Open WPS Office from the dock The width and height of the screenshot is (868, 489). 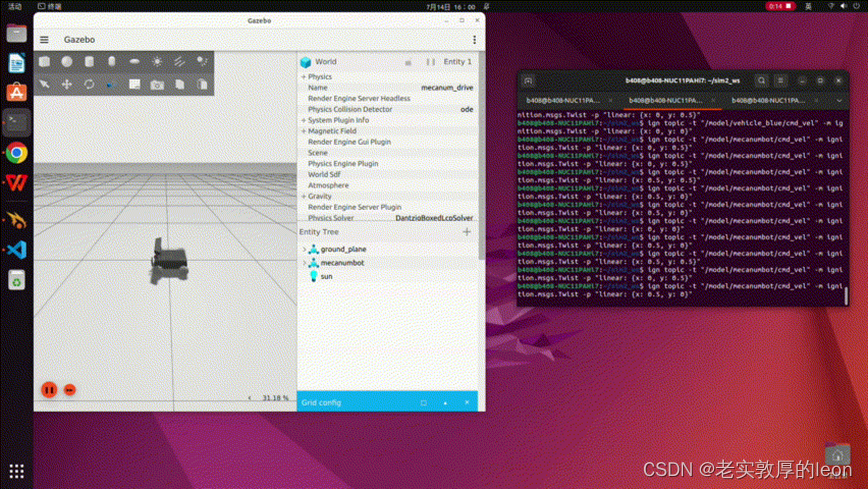point(17,183)
